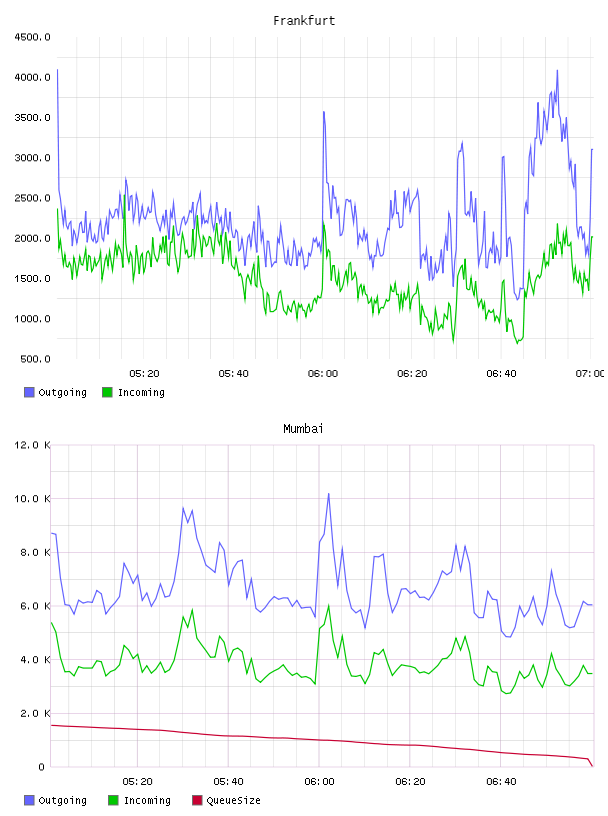Click the Outgoing spike at 06:00 on Frankfurt

pos(324,112)
